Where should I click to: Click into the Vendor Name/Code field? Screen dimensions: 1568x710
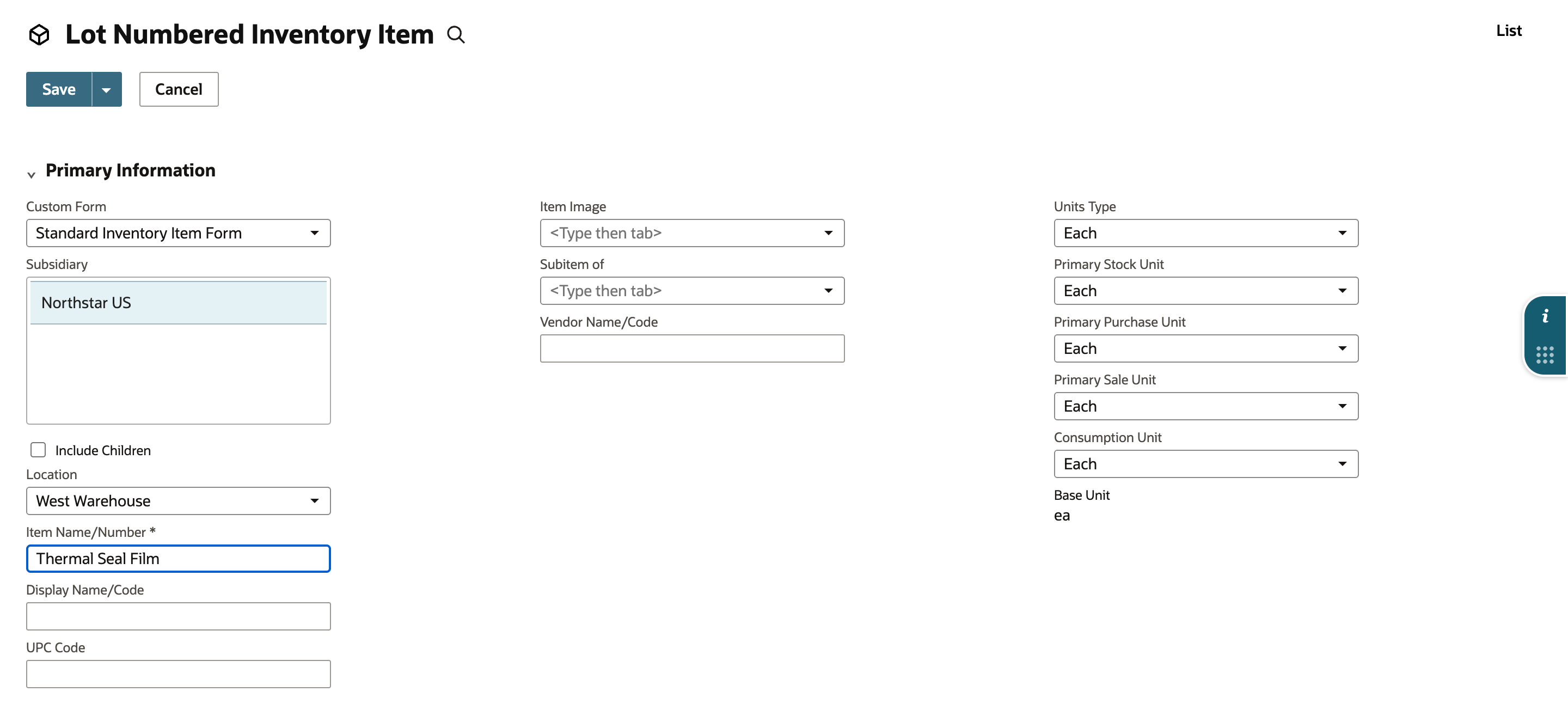pos(692,348)
